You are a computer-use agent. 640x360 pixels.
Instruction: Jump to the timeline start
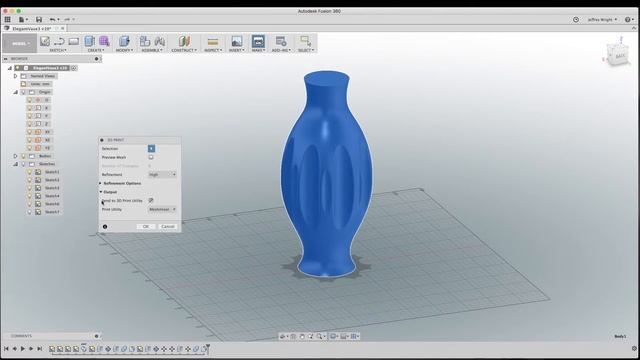[6, 349]
